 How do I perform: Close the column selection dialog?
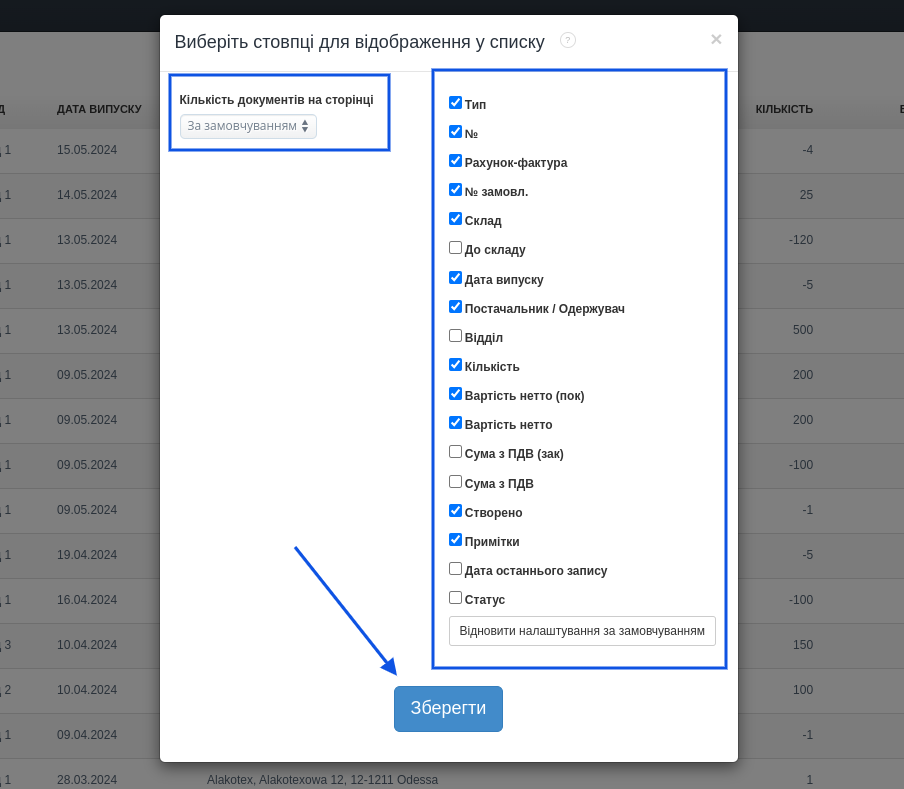(x=716, y=39)
